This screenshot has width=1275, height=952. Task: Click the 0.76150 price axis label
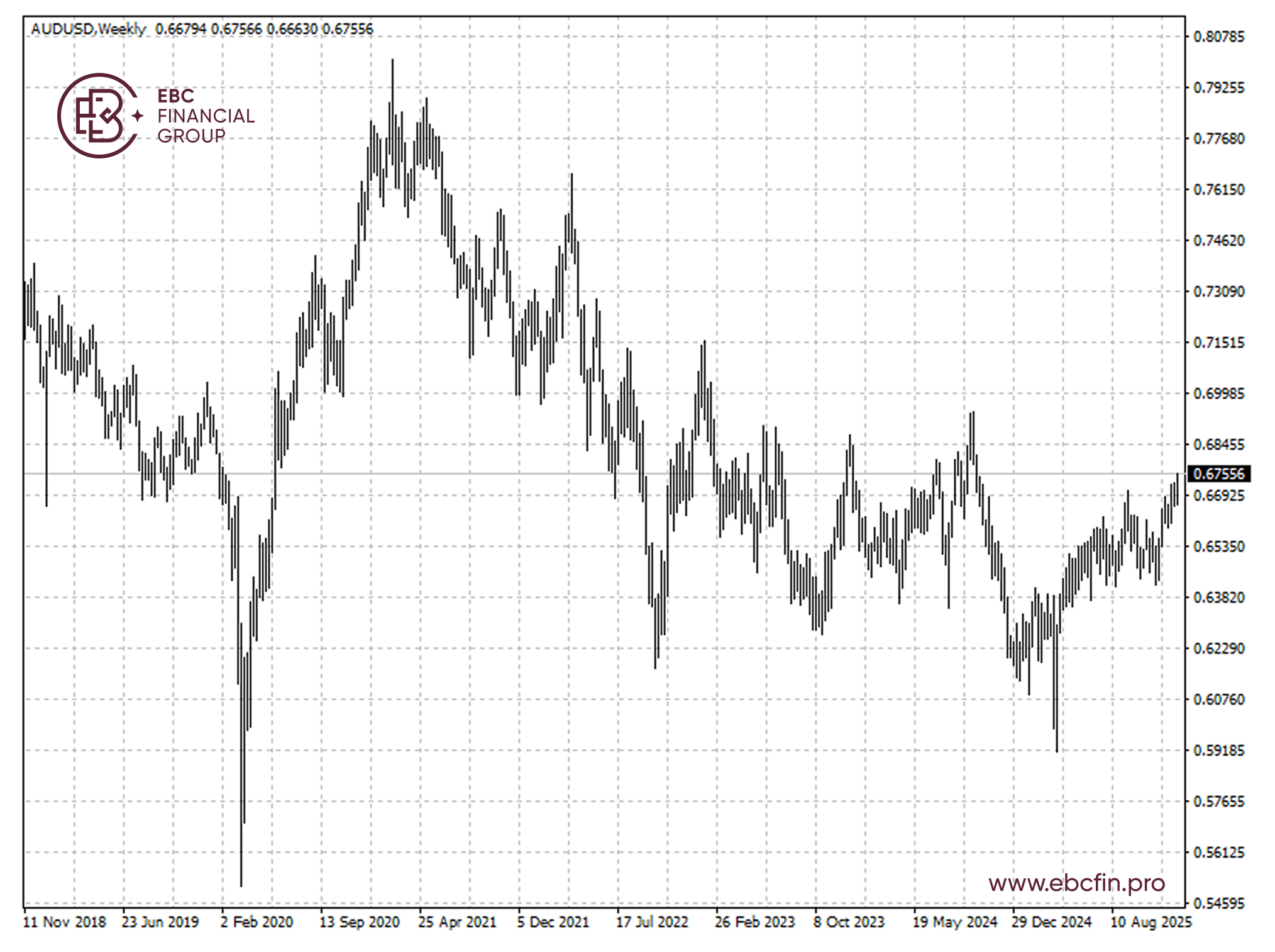tap(1218, 189)
